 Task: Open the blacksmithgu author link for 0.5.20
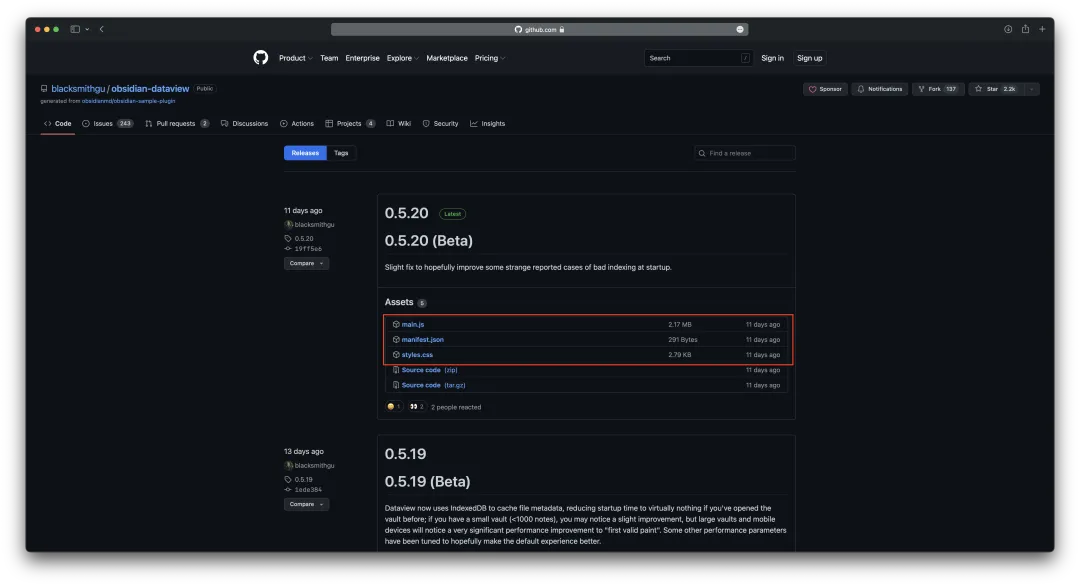[314, 224]
